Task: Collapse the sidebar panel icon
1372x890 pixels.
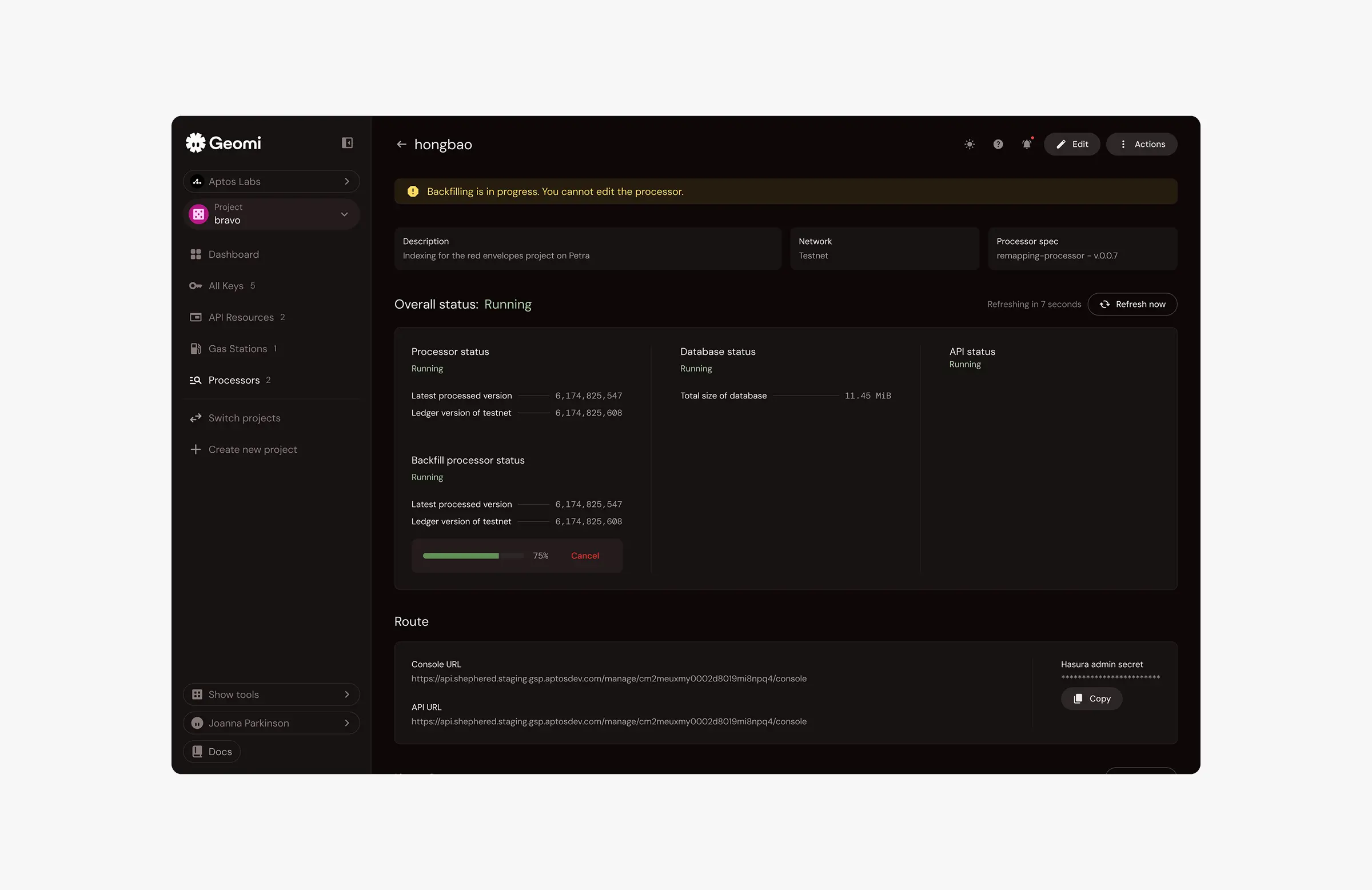Action: click(x=346, y=143)
